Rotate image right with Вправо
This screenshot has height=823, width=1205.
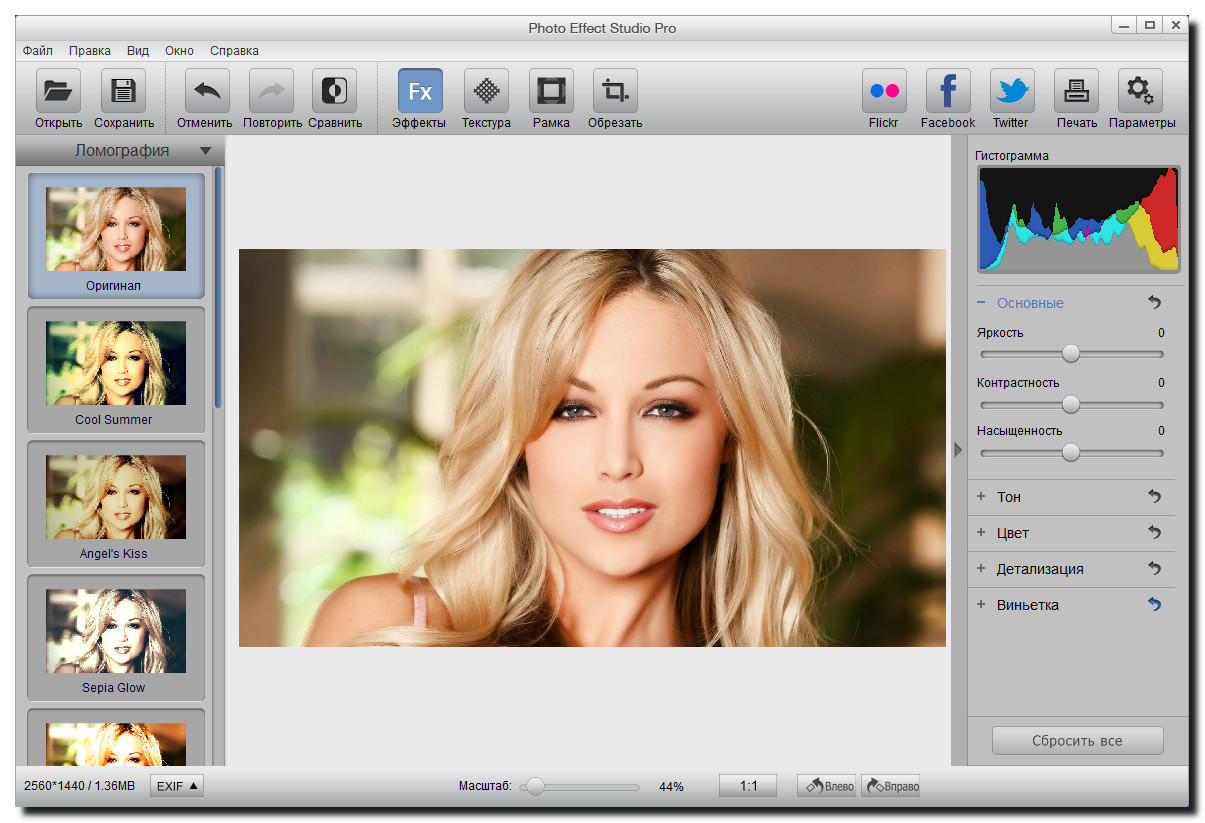[890, 786]
